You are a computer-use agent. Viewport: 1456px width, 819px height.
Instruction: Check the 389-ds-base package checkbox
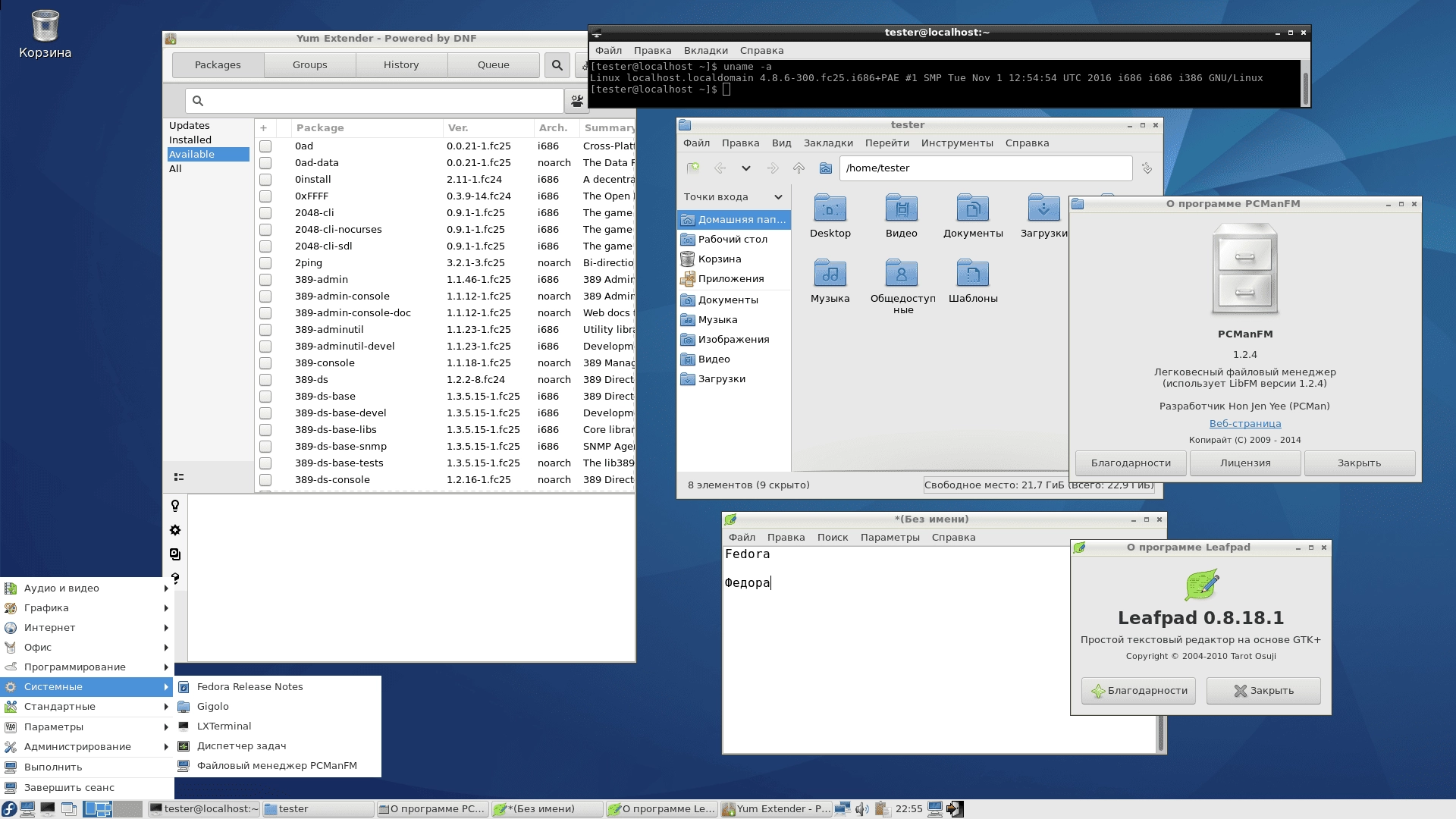click(x=265, y=397)
